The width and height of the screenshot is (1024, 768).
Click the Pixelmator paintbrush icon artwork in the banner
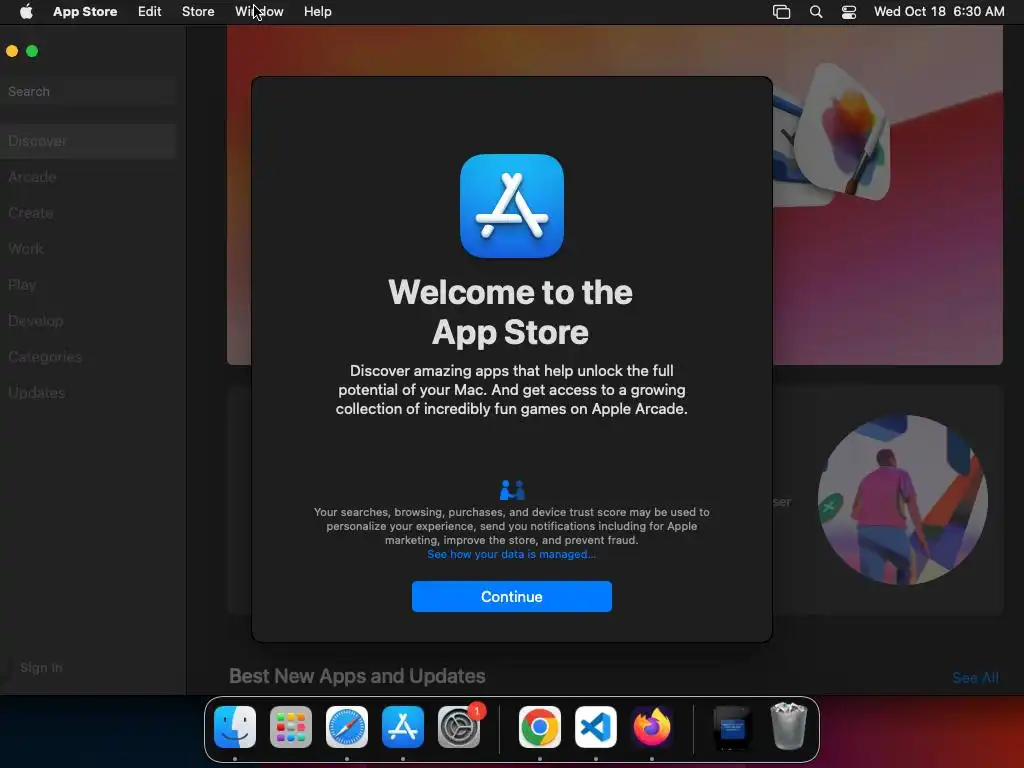[x=841, y=133]
